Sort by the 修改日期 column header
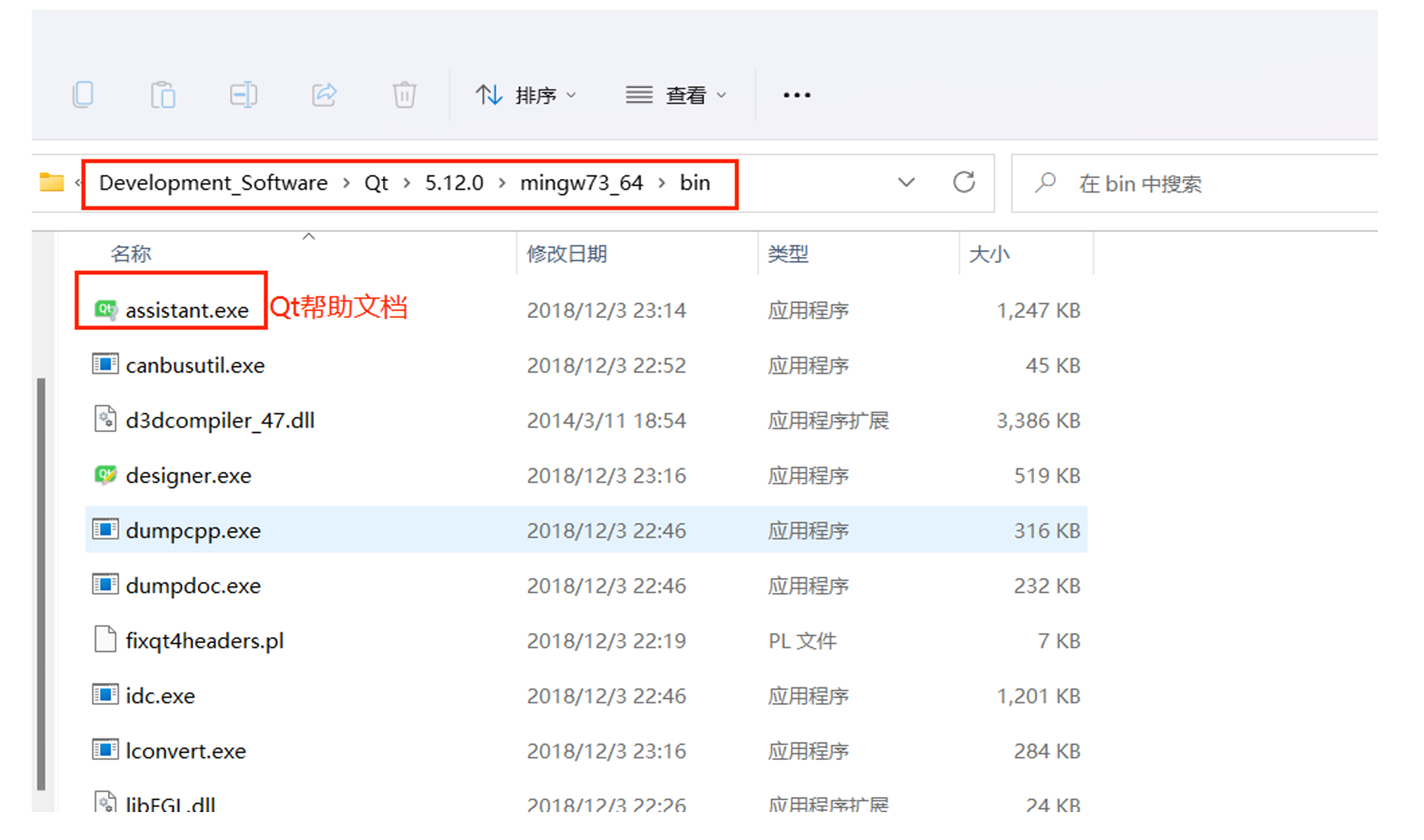Screen dimensions: 1424x840 (x=567, y=254)
